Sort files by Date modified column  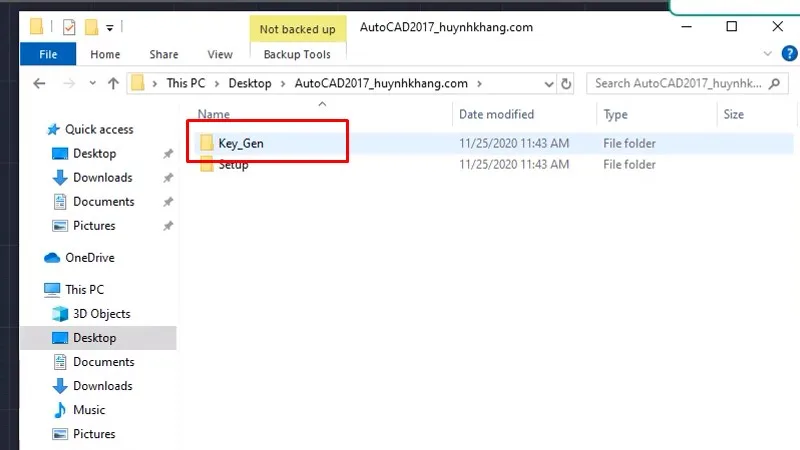(496, 115)
